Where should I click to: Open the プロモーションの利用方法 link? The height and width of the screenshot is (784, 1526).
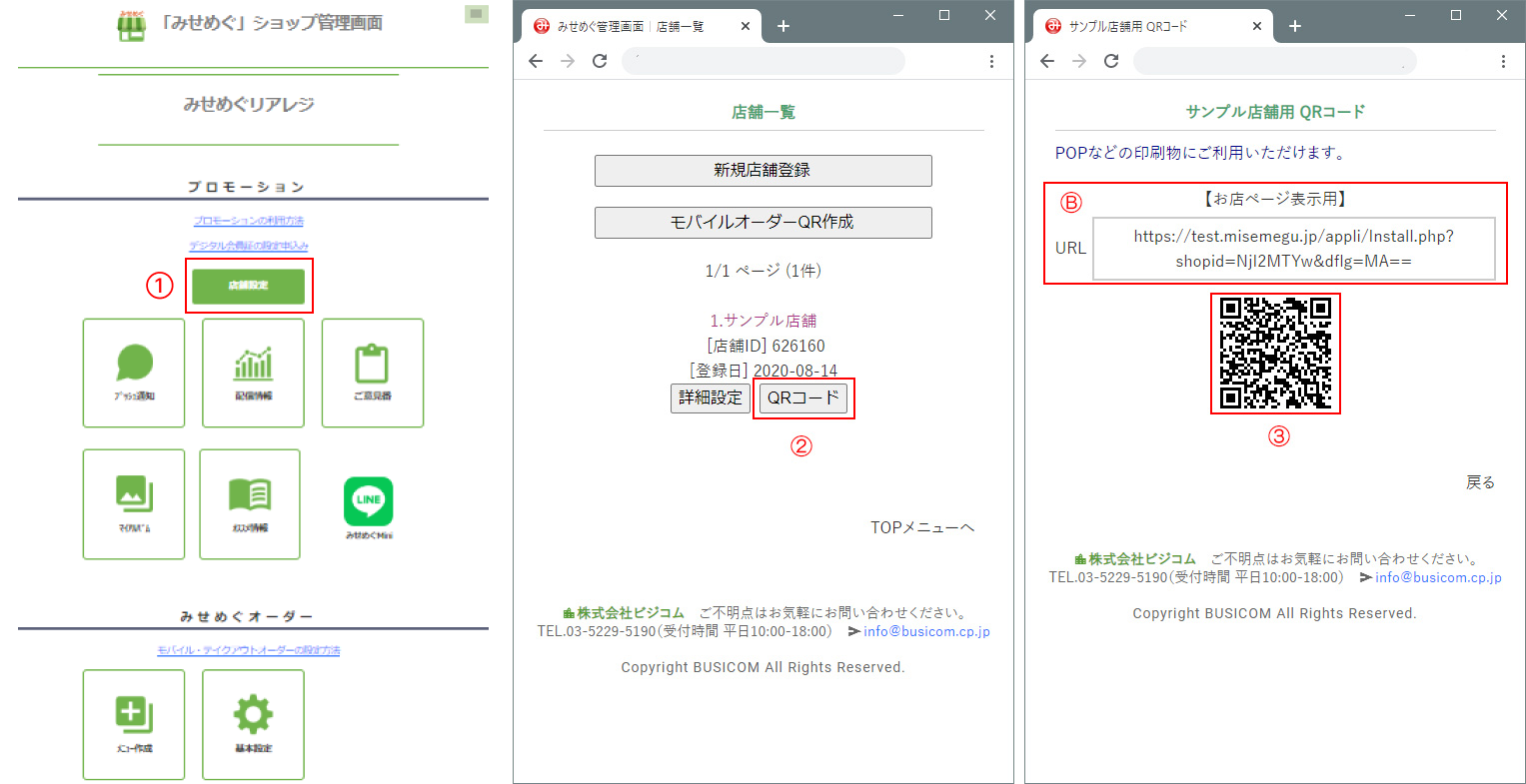(249, 221)
